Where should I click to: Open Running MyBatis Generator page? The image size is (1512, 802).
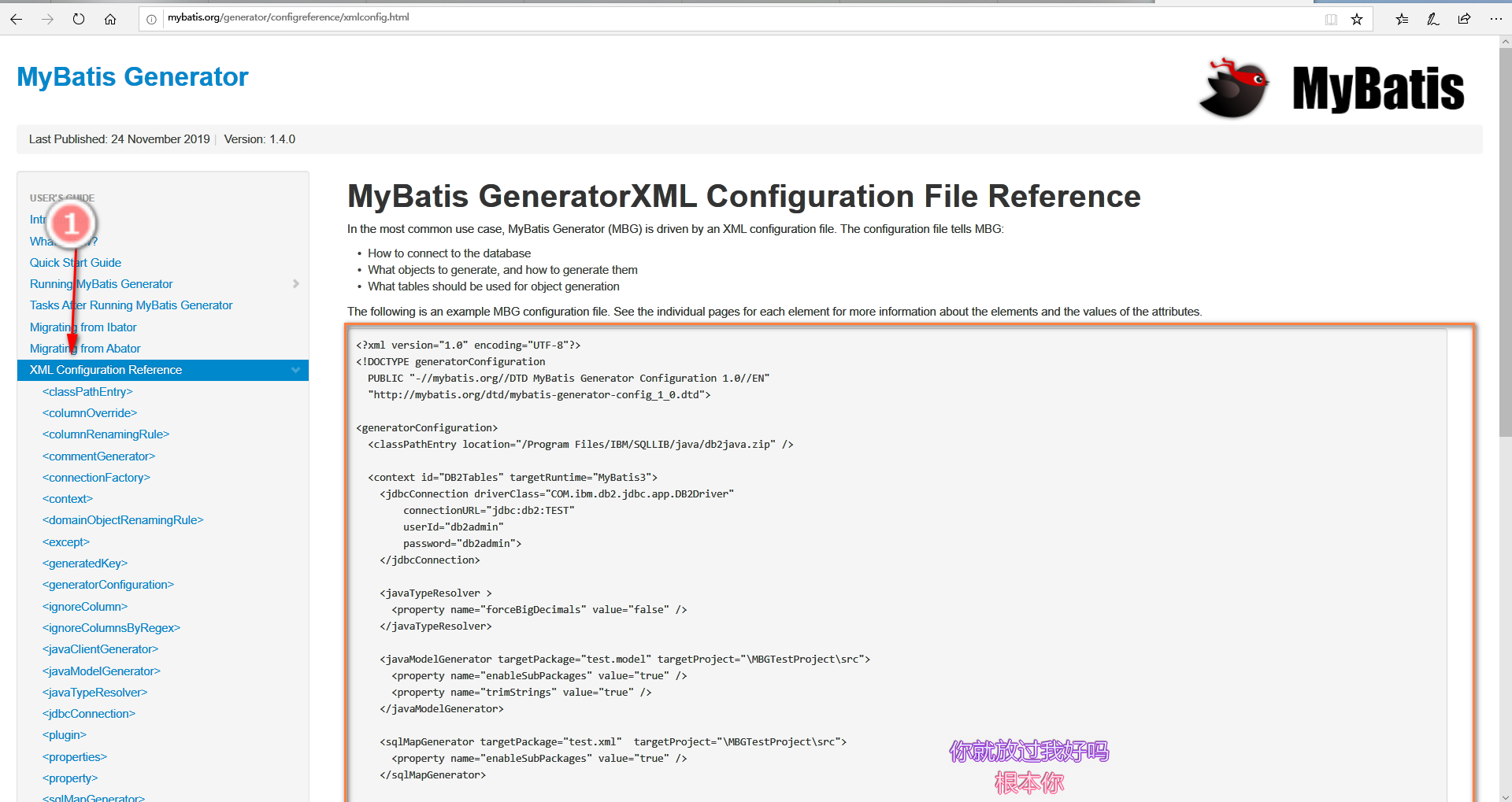101,284
